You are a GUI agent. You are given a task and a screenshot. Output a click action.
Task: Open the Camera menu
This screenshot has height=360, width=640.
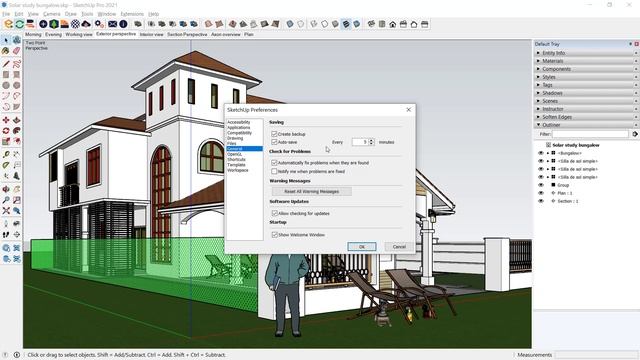51,14
